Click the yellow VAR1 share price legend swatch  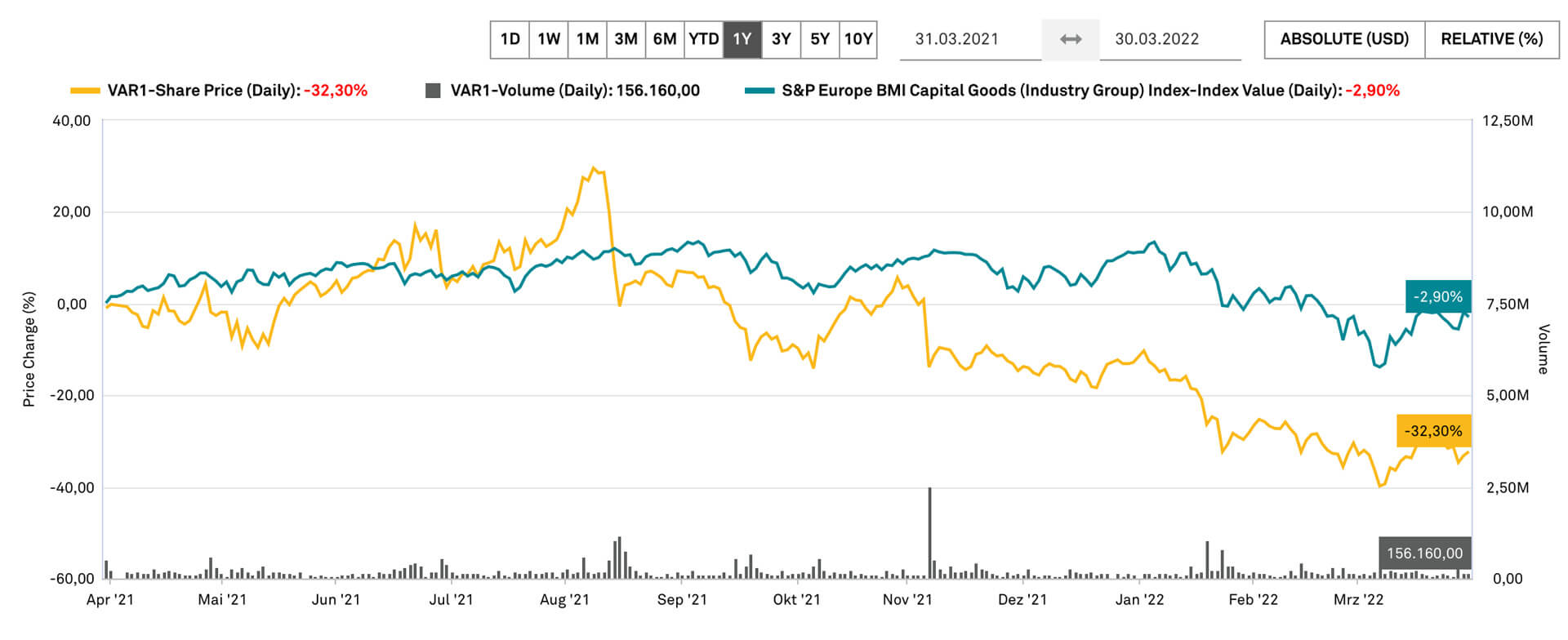pyautogui.click(x=85, y=91)
